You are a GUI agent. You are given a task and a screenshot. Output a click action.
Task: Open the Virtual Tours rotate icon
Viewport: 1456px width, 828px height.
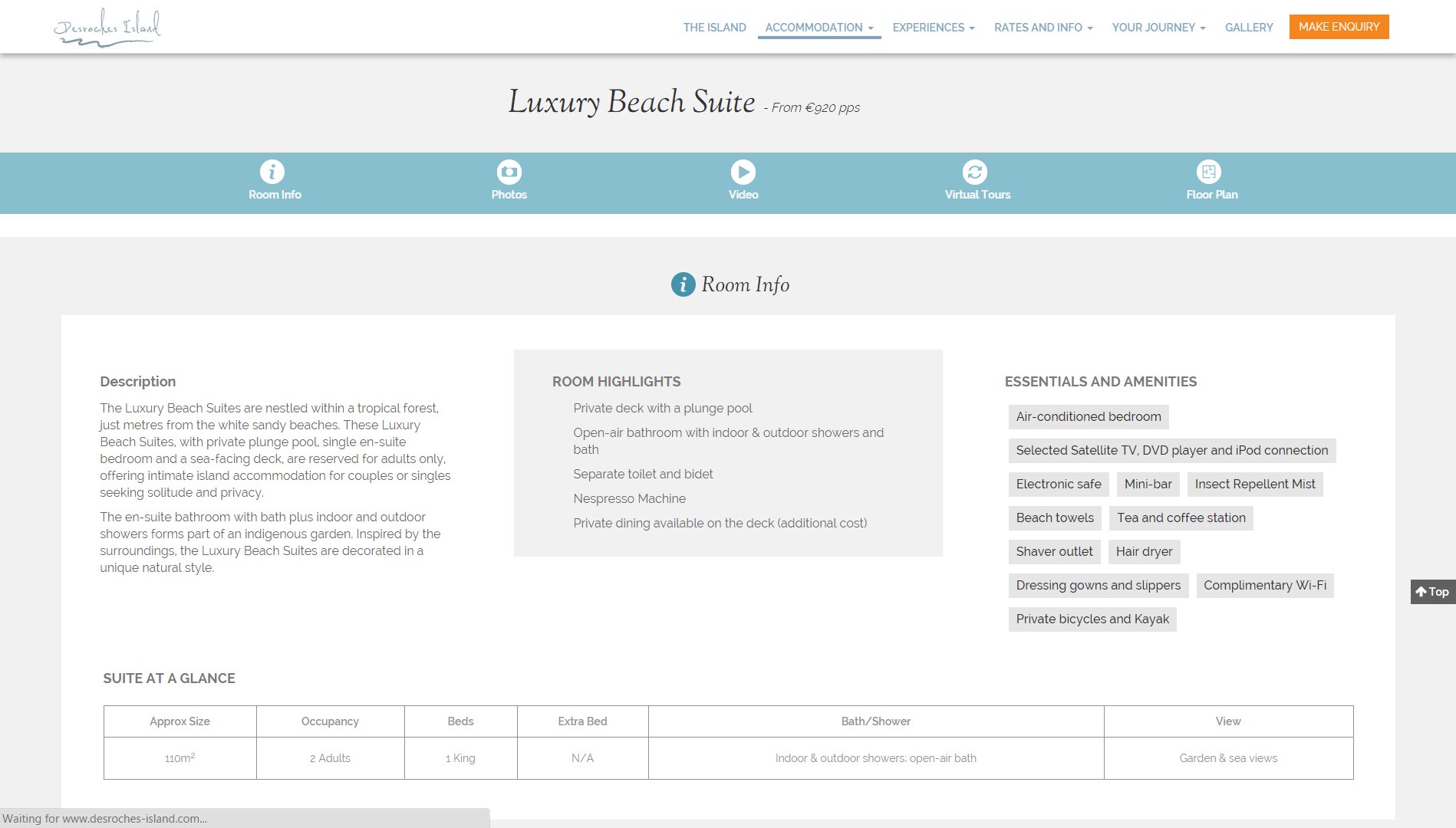(975, 172)
